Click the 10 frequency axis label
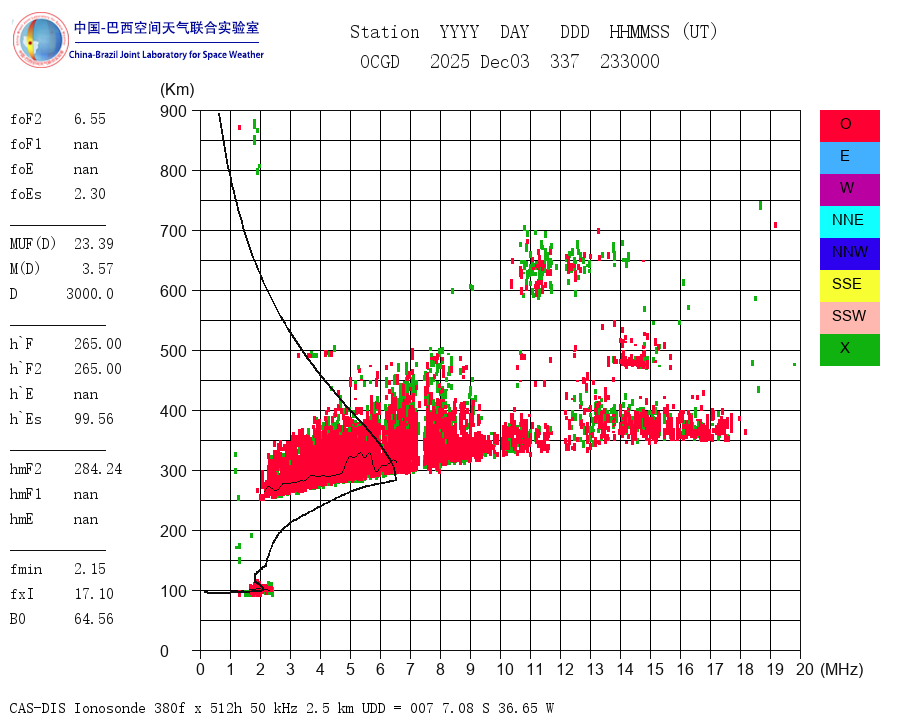This screenshot has width=900, height=720. click(x=505, y=669)
